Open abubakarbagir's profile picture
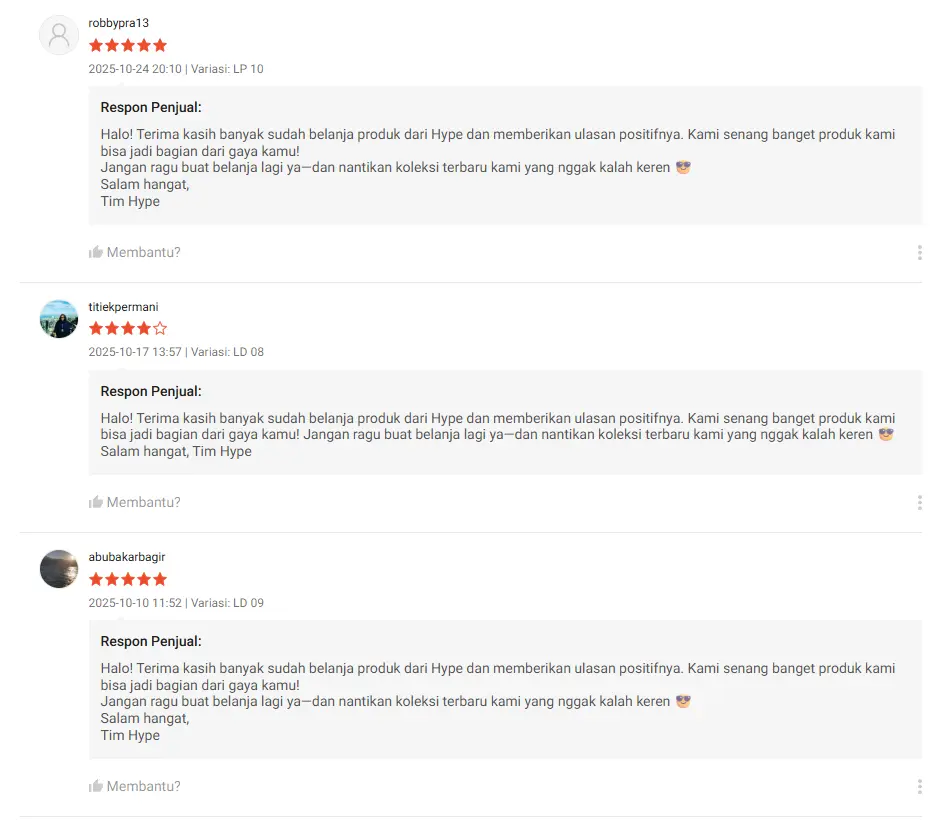Screen dimensions: 942x820 [59, 569]
